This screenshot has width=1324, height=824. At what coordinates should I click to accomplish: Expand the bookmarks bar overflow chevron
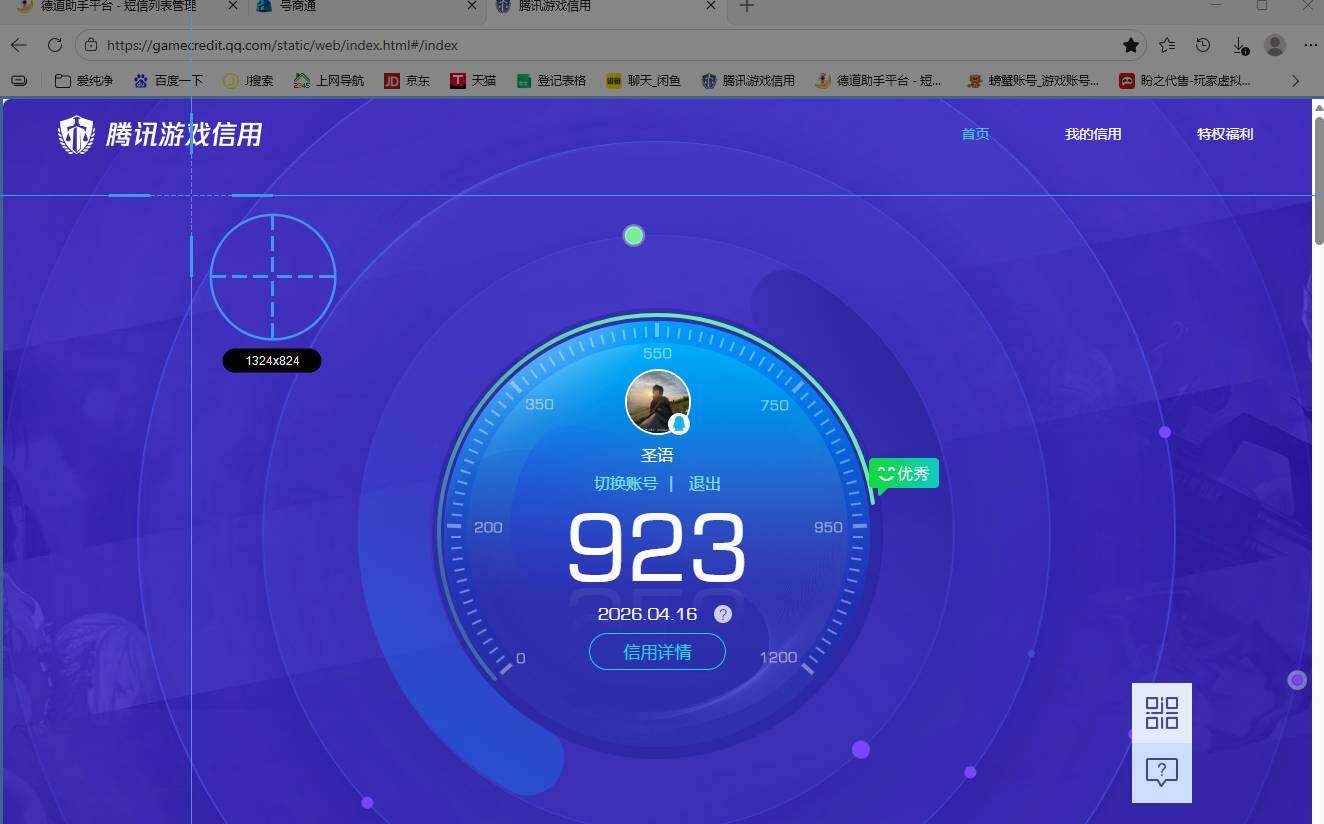coord(1296,81)
